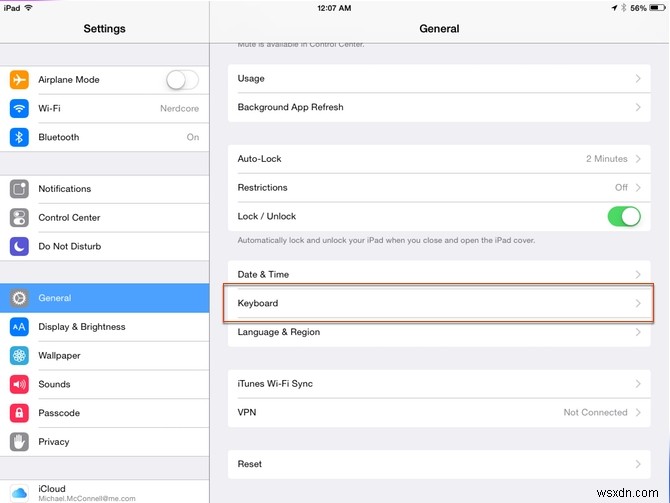Viewport: 670px width, 503px height.
Task: Tap the Control Center icon
Action: point(19,218)
